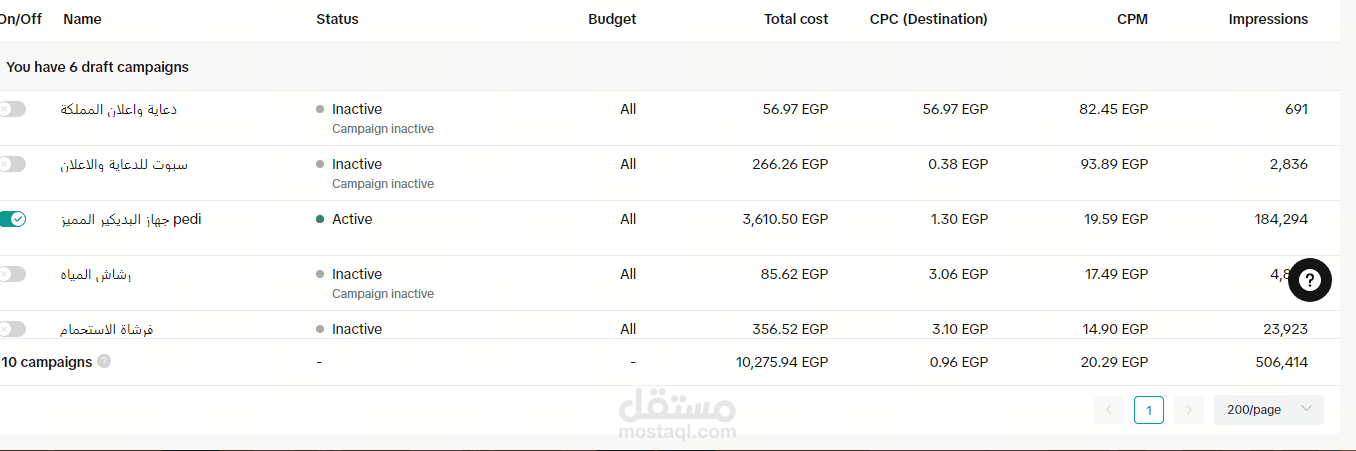Viewport: 1356px width, 451px height.
Task: Toggle the فرشاة الاستحمام campaign on
Action: coord(13,329)
